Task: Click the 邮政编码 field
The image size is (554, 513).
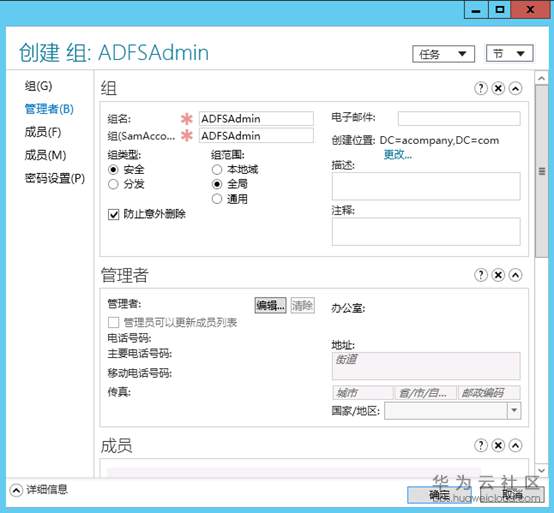Action: tap(489, 393)
